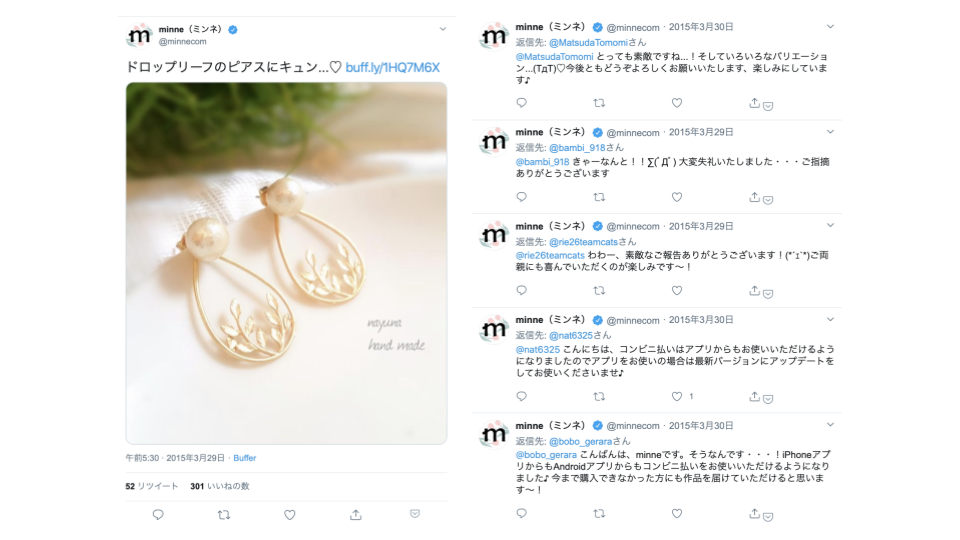
Task: Bookmark the earrings tweet with pocket icon
Action: [415, 514]
